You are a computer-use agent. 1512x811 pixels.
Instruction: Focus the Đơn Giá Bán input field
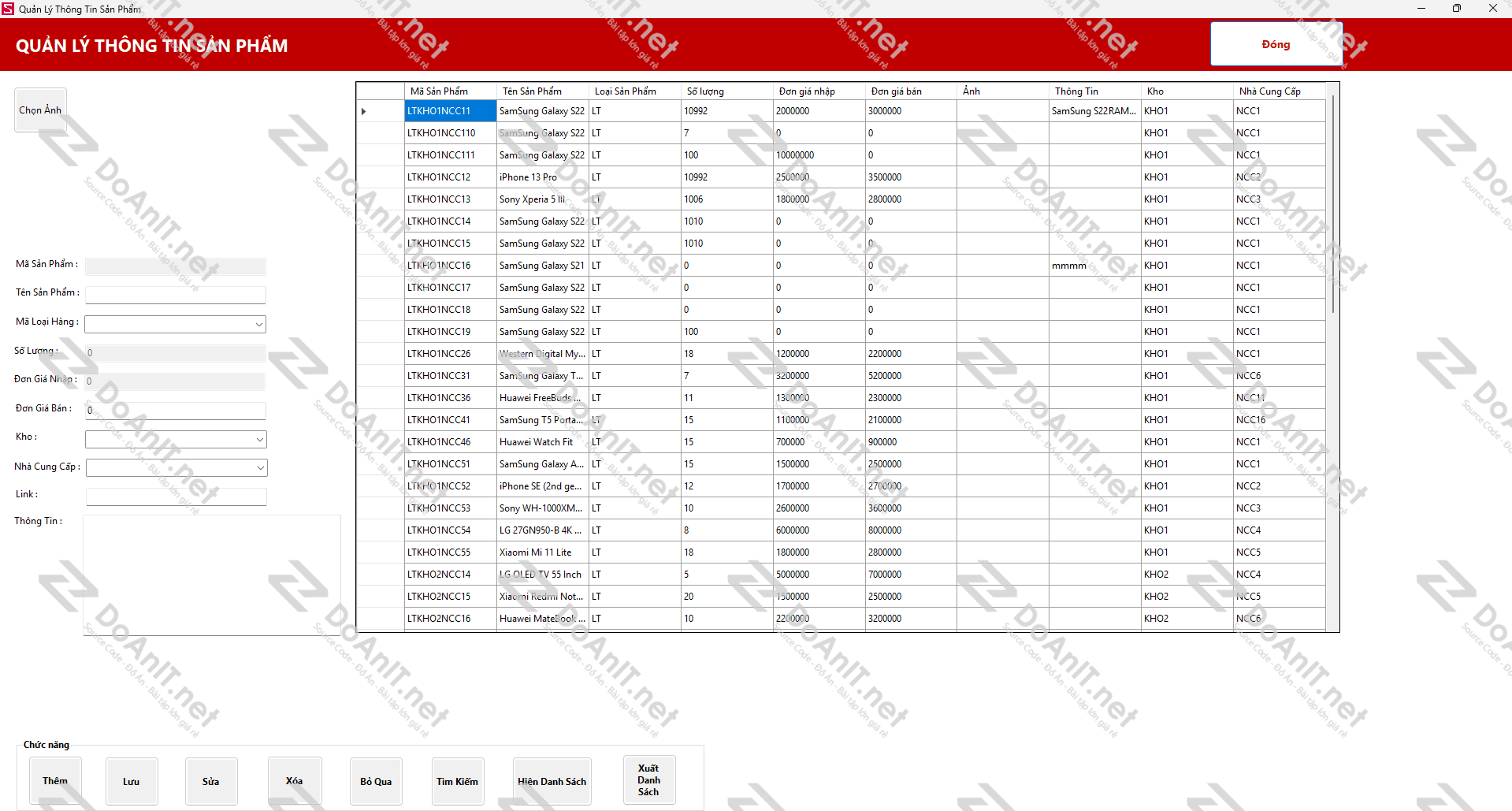(176, 411)
